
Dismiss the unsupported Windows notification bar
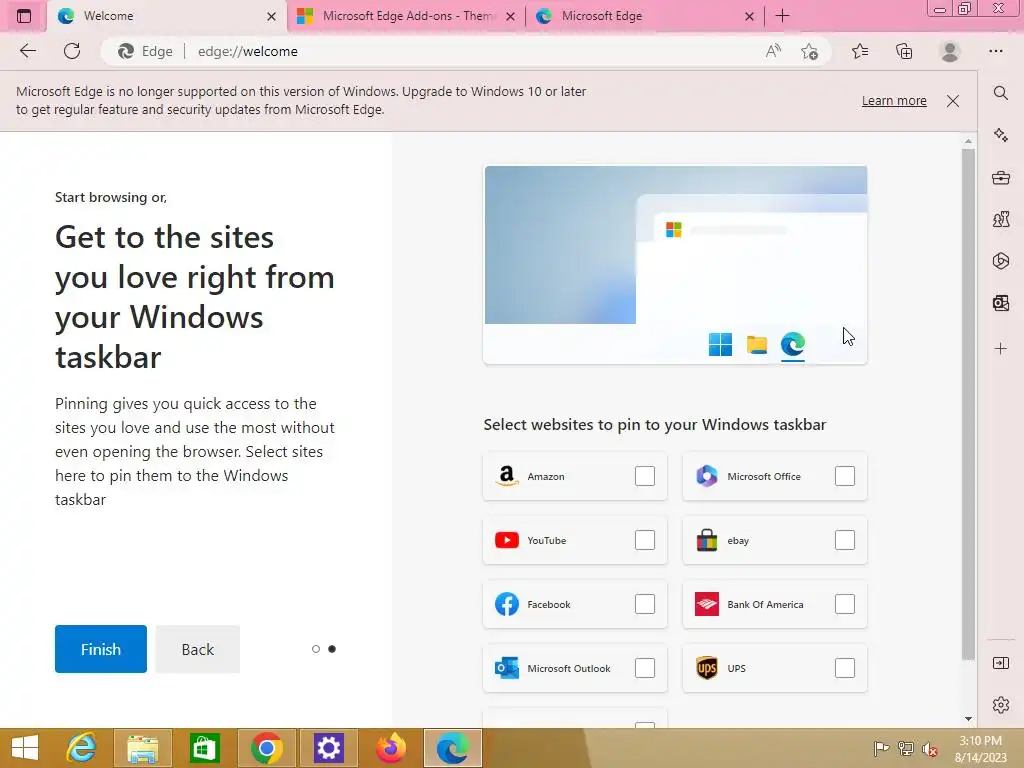coord(953,101)
